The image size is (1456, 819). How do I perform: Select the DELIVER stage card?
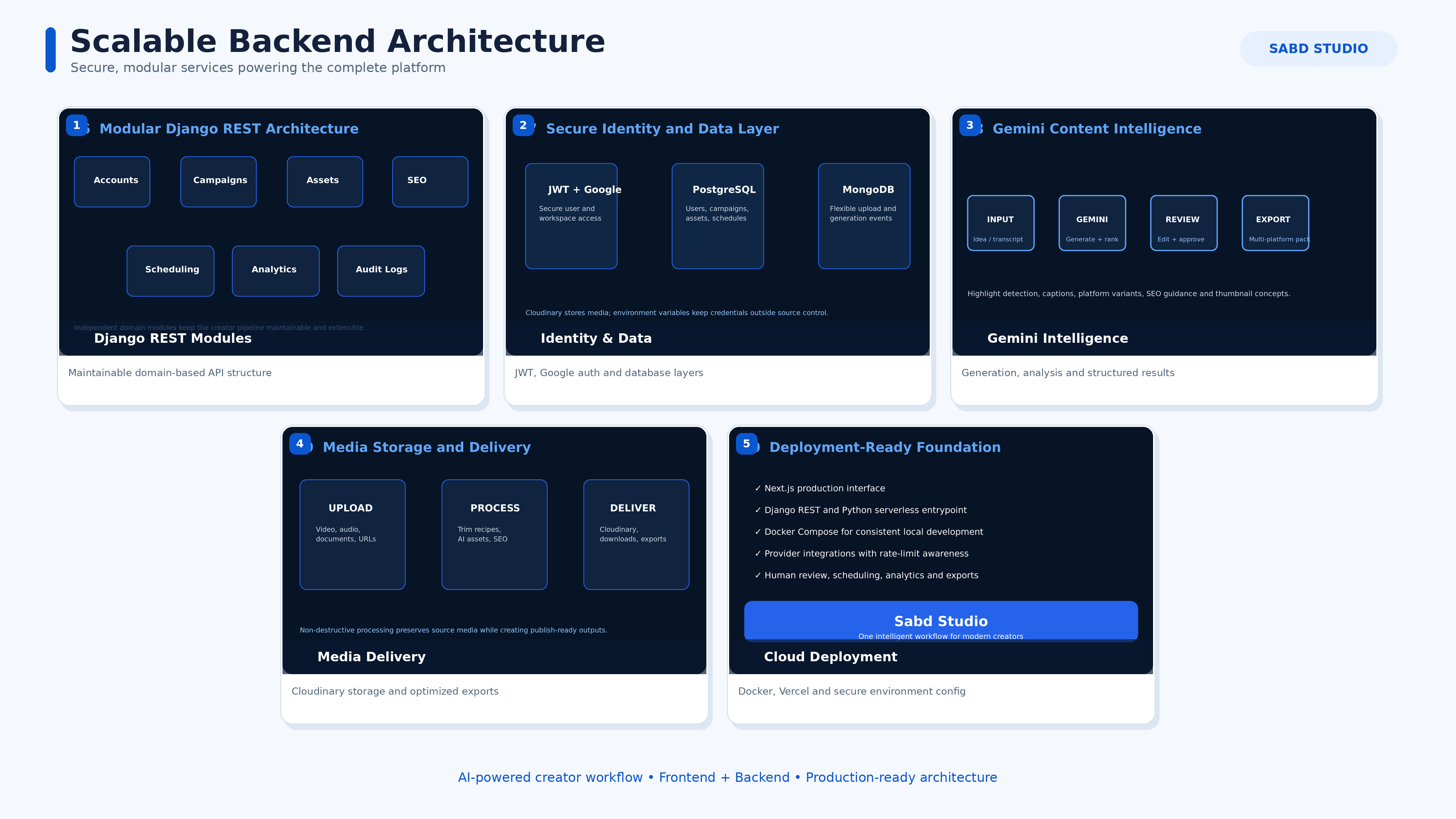pos(636,534)
